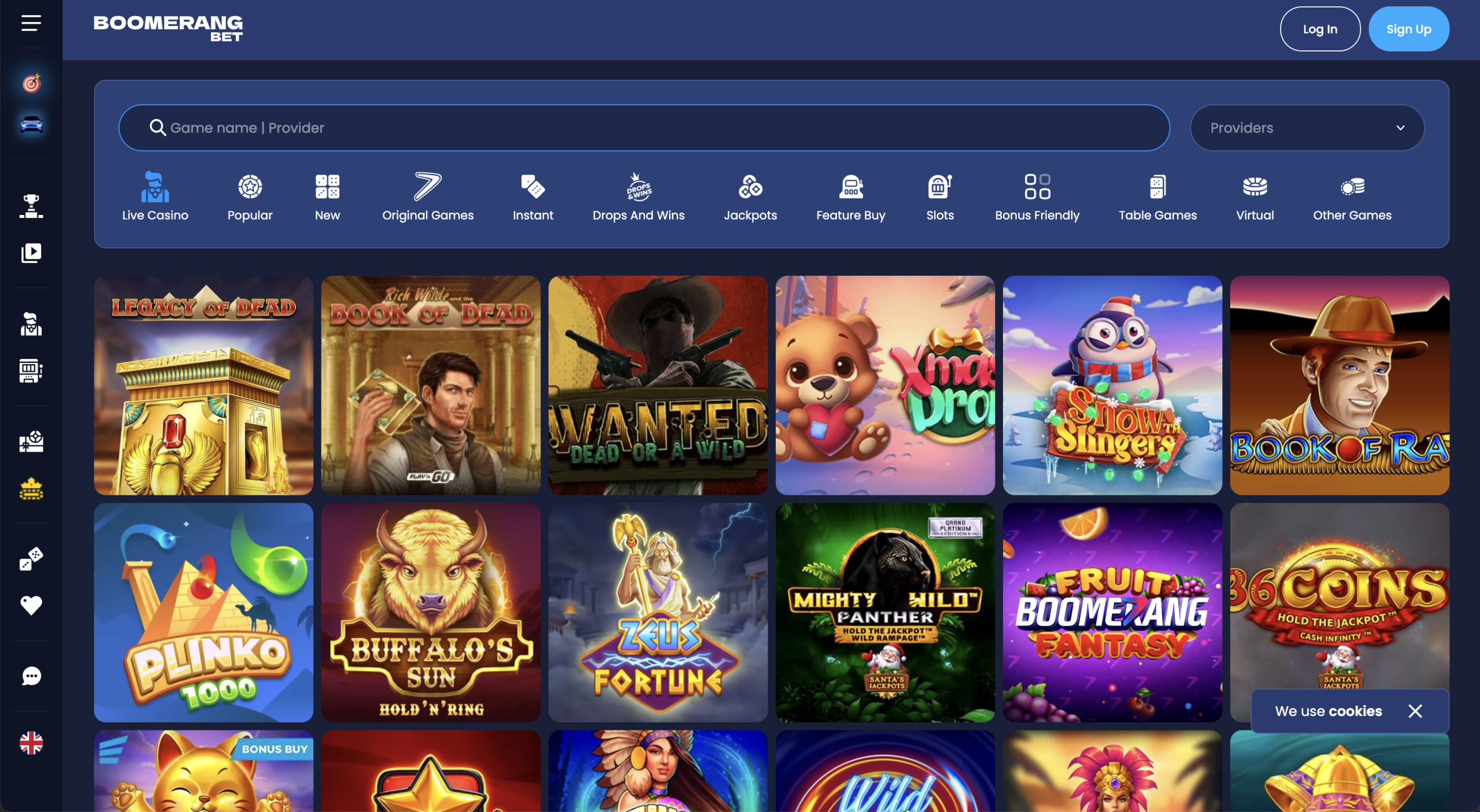
Task: Open the Xmas Drop bear game
Action: [885, 385]
